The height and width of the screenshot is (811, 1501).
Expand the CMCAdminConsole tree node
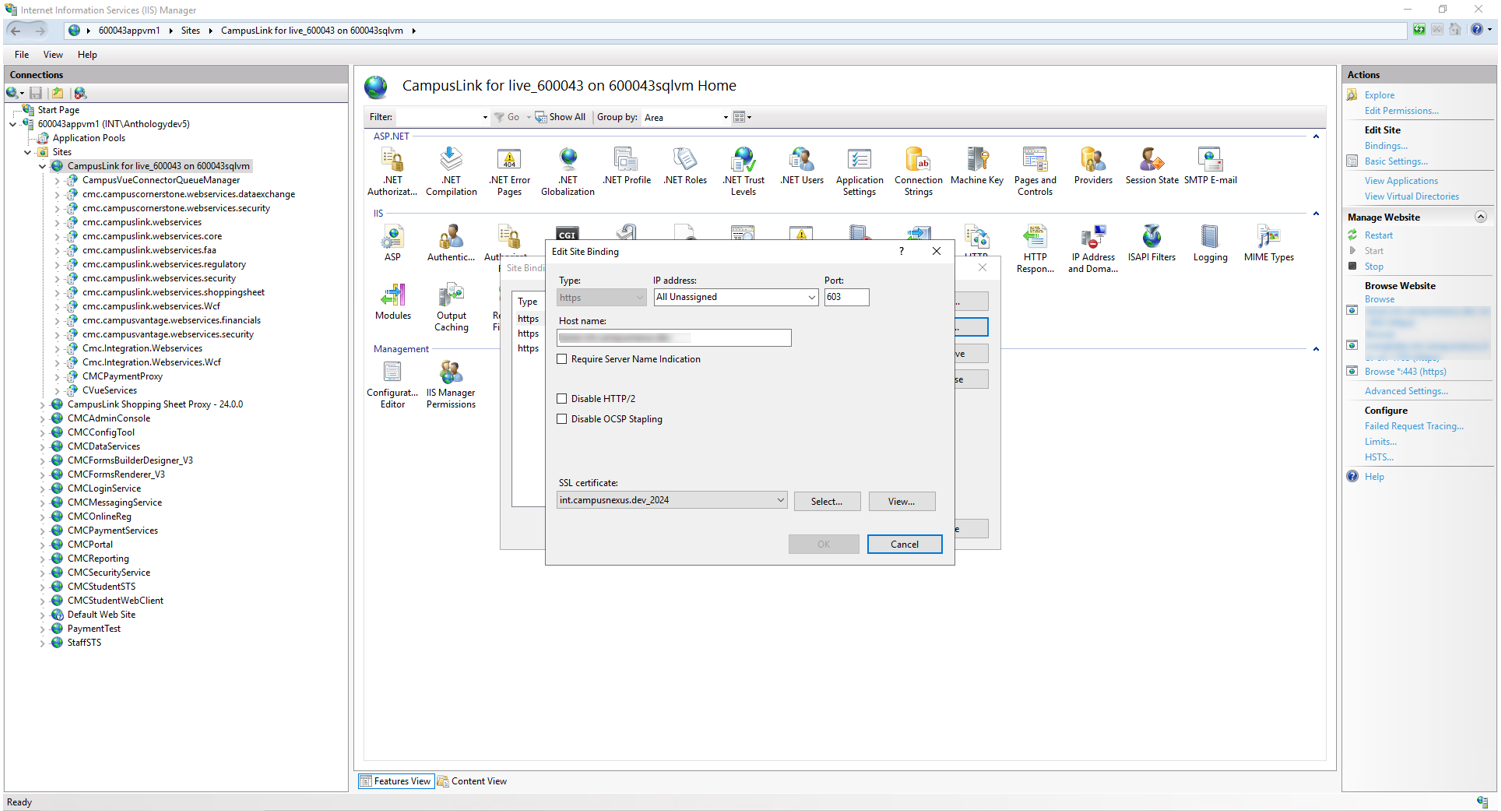pyautogui.click(x=43, y=419)
